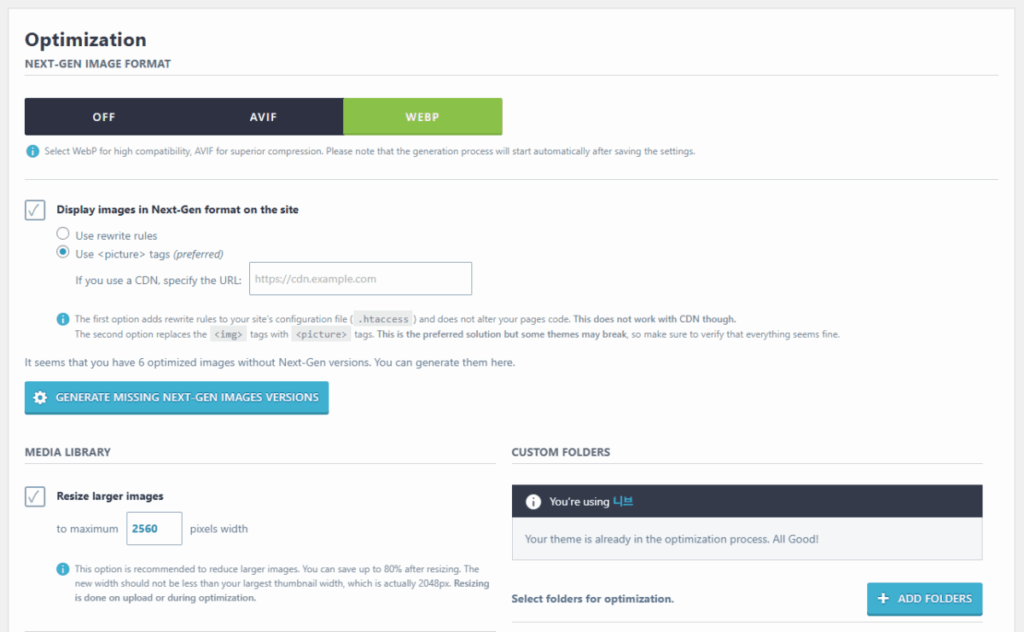Click the 'Resize larger images' label
This screenshot has width=1024, height=632.
pos(110,496)
